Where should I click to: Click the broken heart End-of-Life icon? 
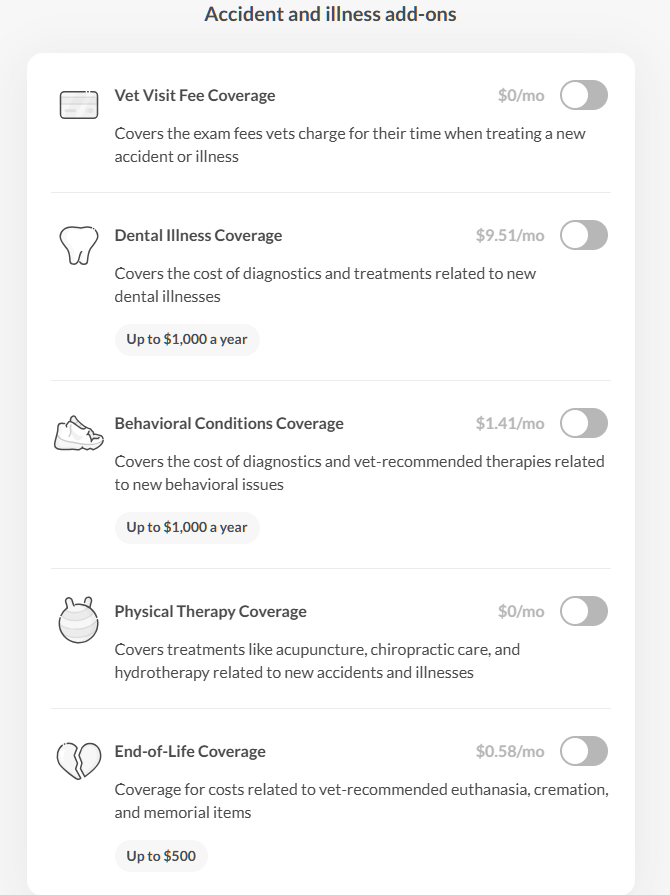click(x=79, y=761)
